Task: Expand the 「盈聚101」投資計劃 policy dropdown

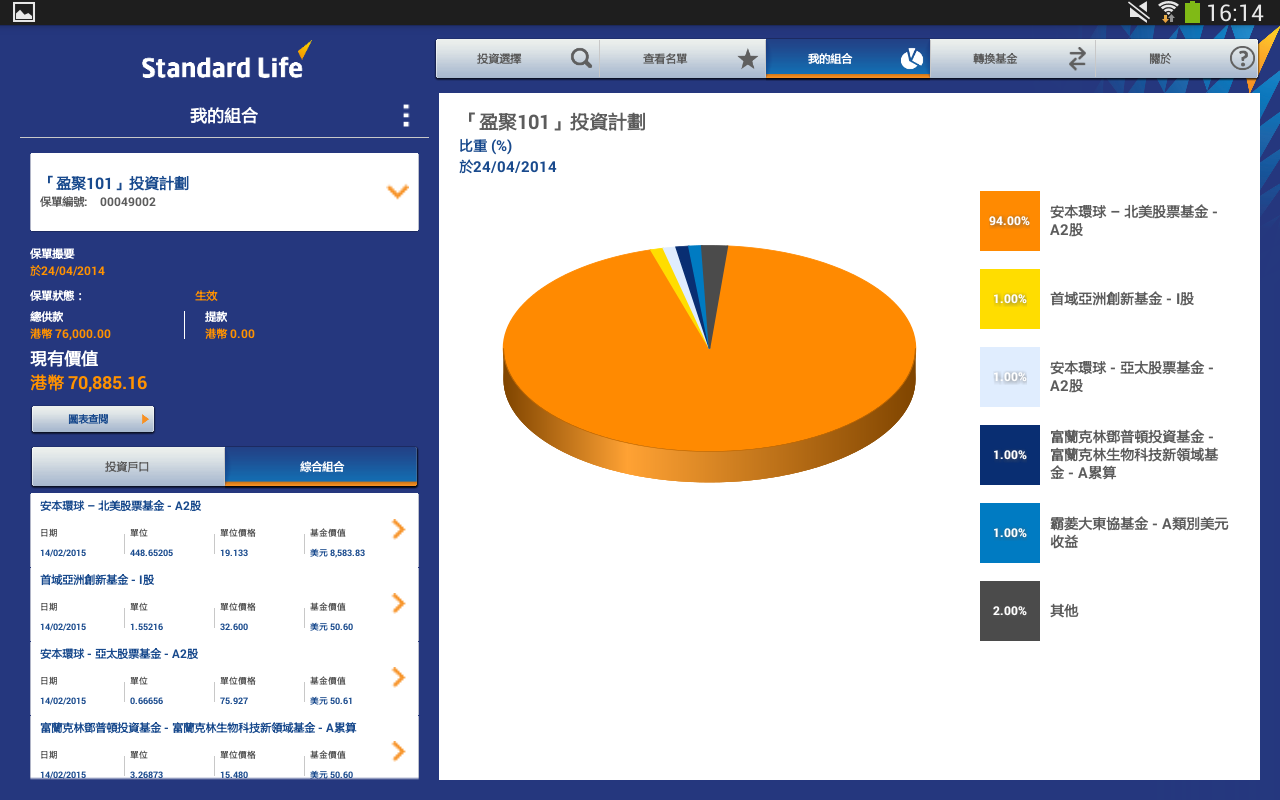Action: tap(397, 191)
